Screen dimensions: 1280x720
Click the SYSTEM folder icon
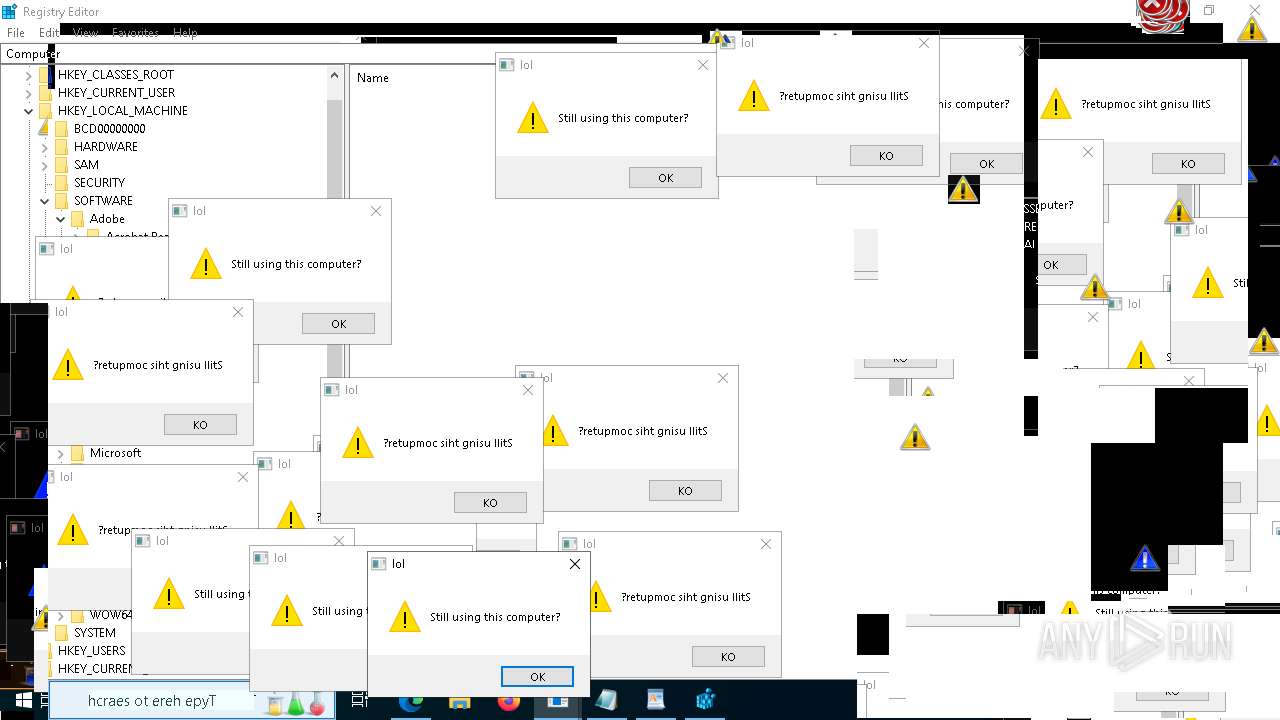[x=62, y=633]
